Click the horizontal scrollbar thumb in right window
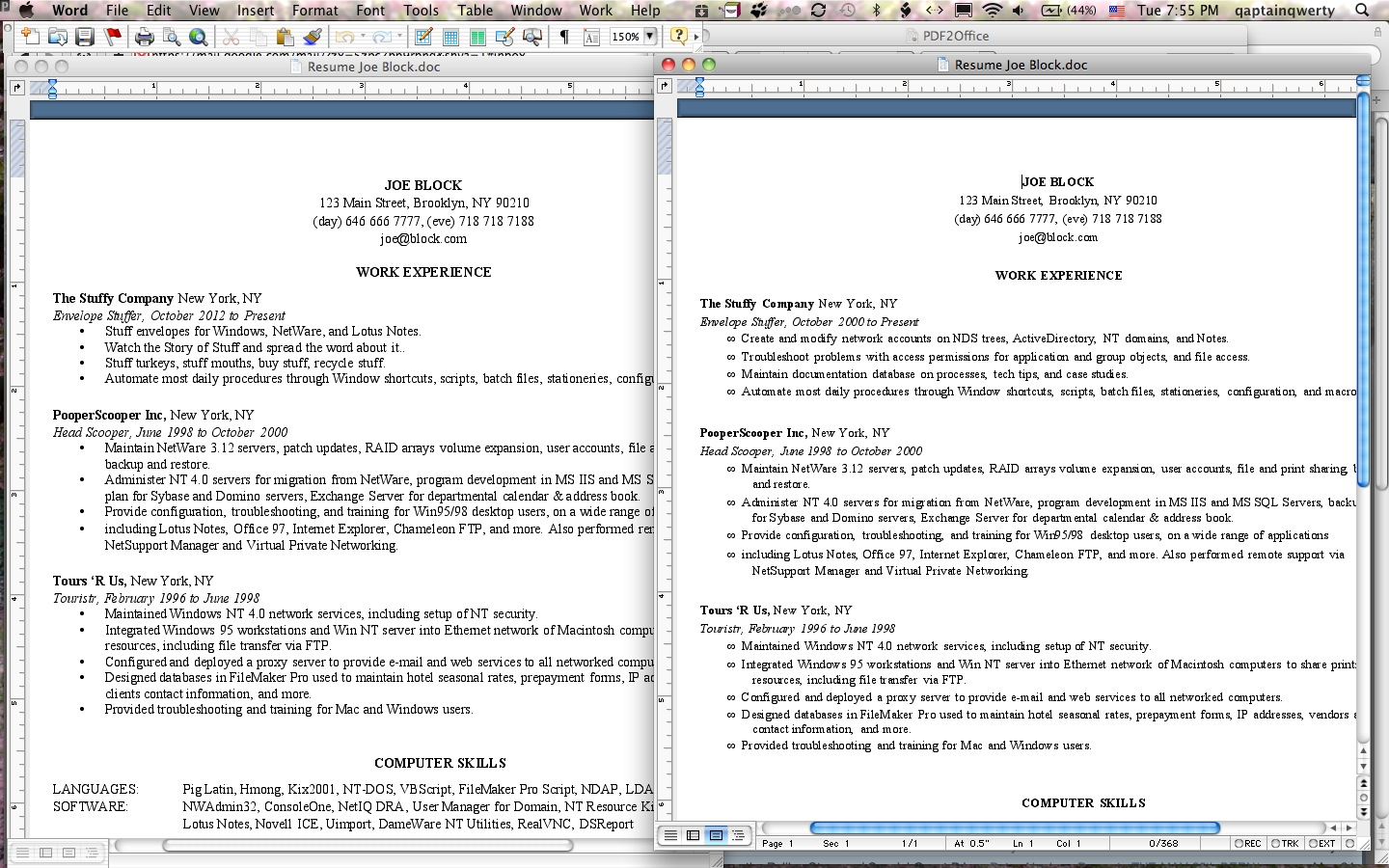This screenshot has height=868, width=1389. coord(1015,827)
